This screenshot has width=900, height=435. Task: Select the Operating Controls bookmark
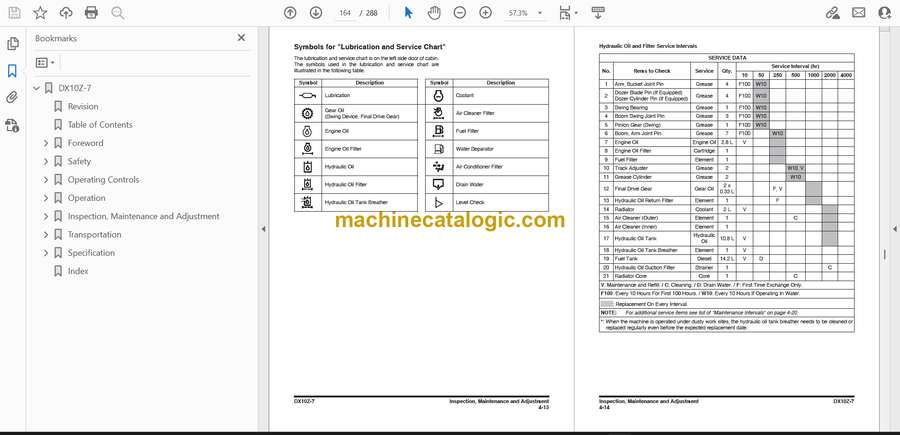[x=103, y=180]
